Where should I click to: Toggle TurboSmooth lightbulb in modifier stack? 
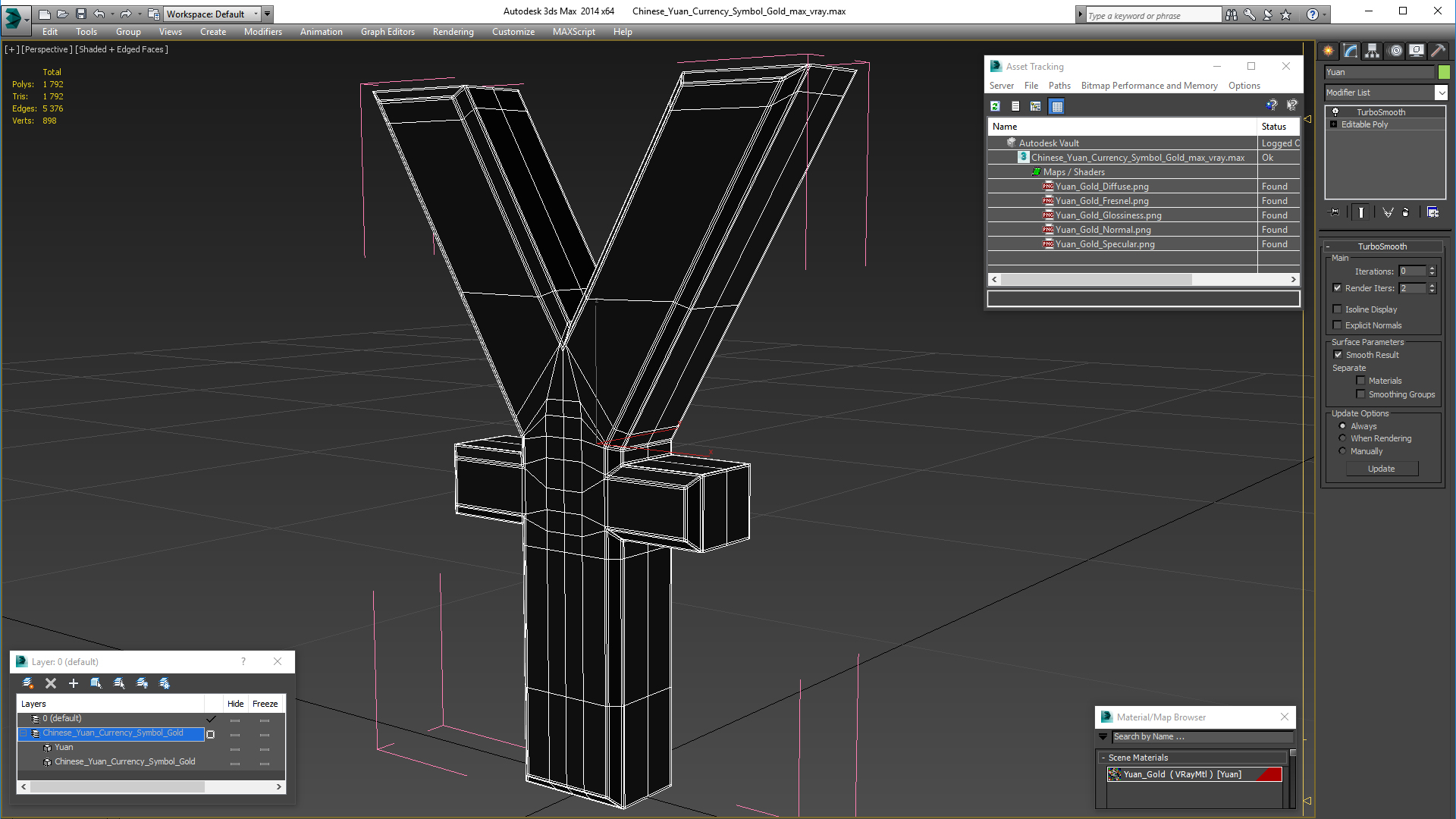point(1335,112)
